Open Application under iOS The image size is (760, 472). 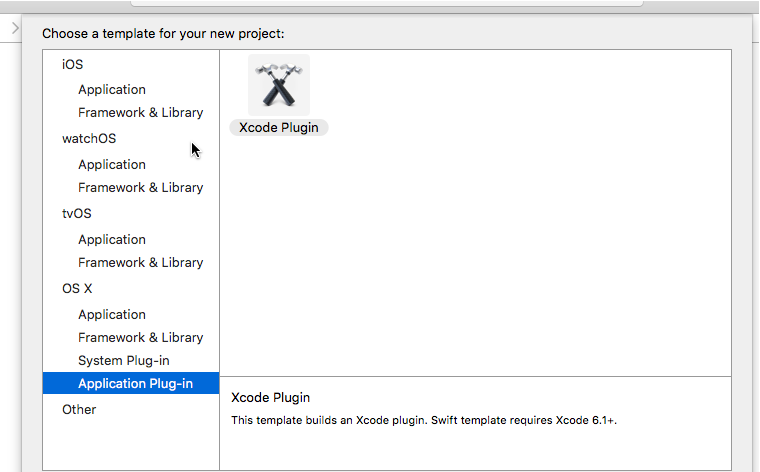click(112, 90)
